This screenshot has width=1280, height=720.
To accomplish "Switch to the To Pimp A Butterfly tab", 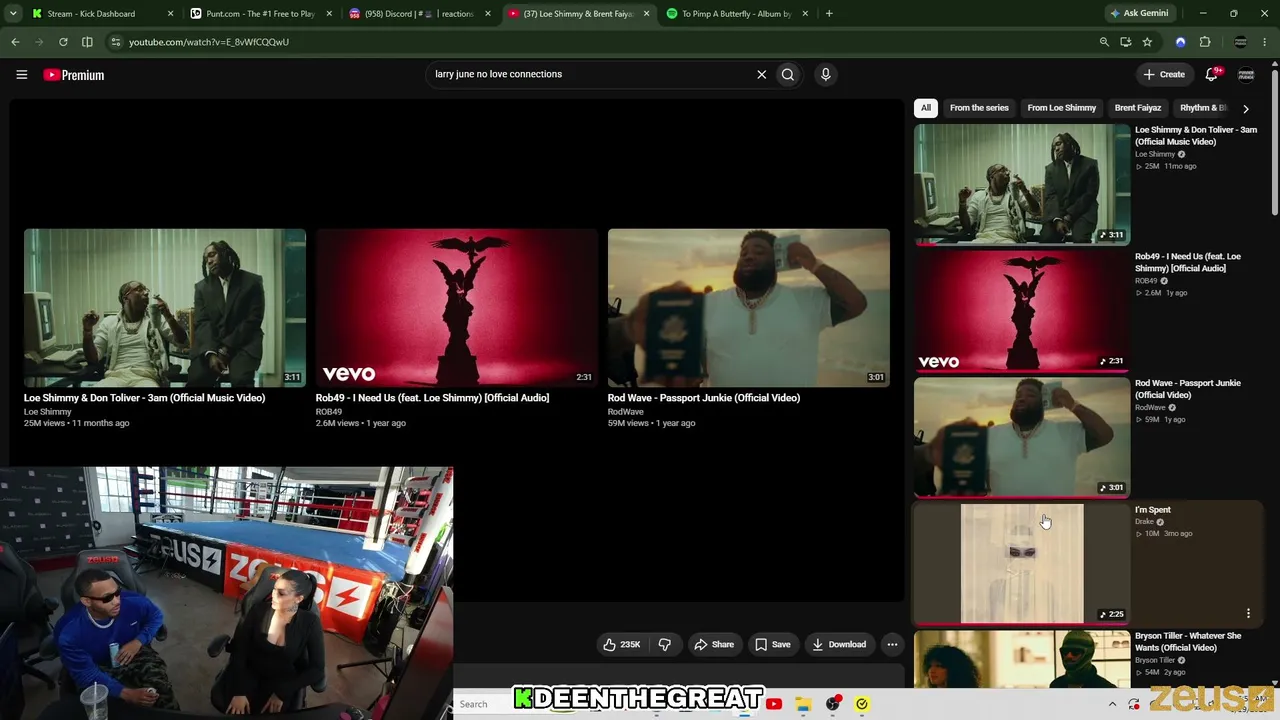I will click(x=738, y=14).
